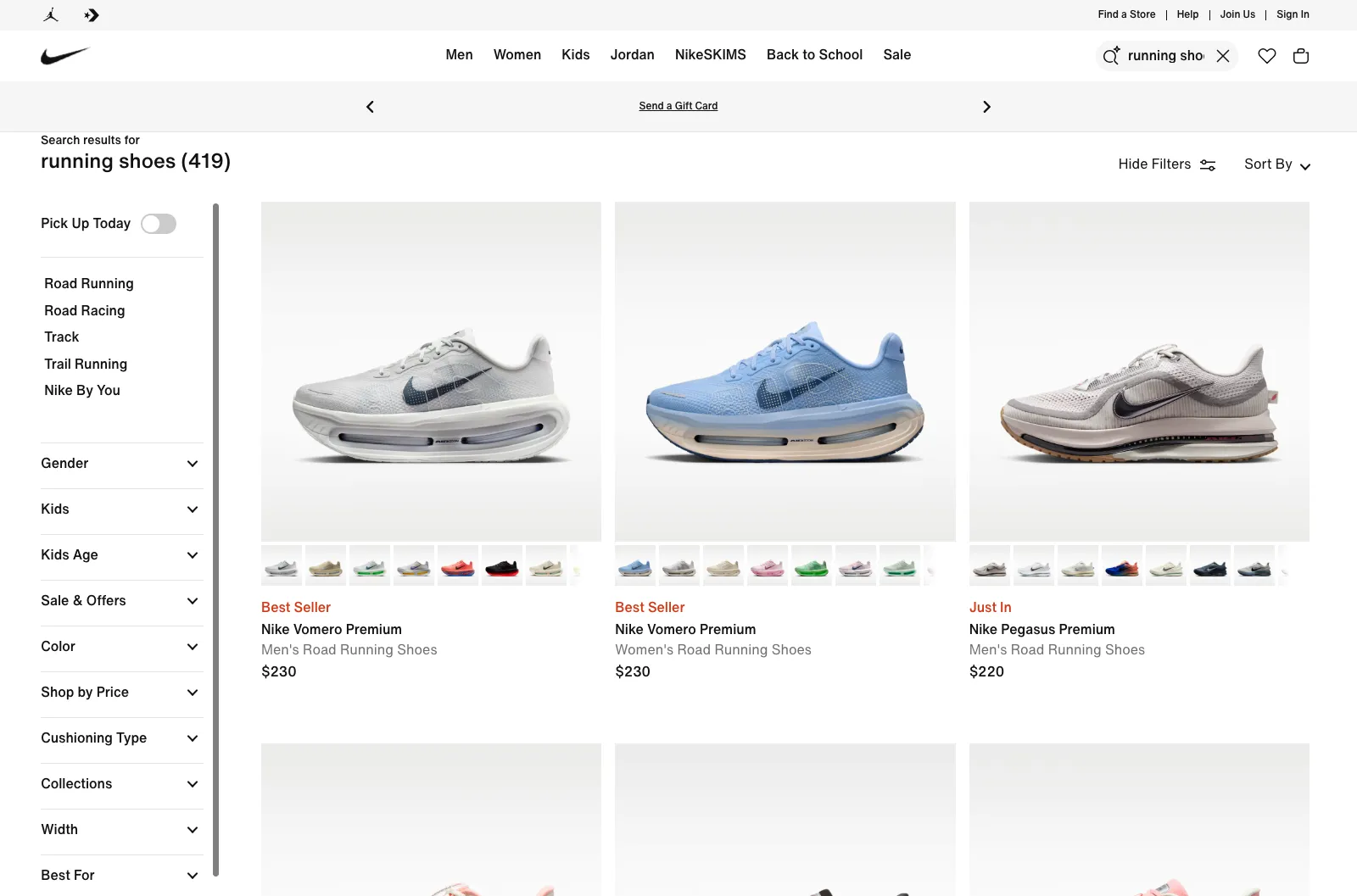Open favorites with the heart icon
1357x896 pixels.
[x=1267, y=56]
